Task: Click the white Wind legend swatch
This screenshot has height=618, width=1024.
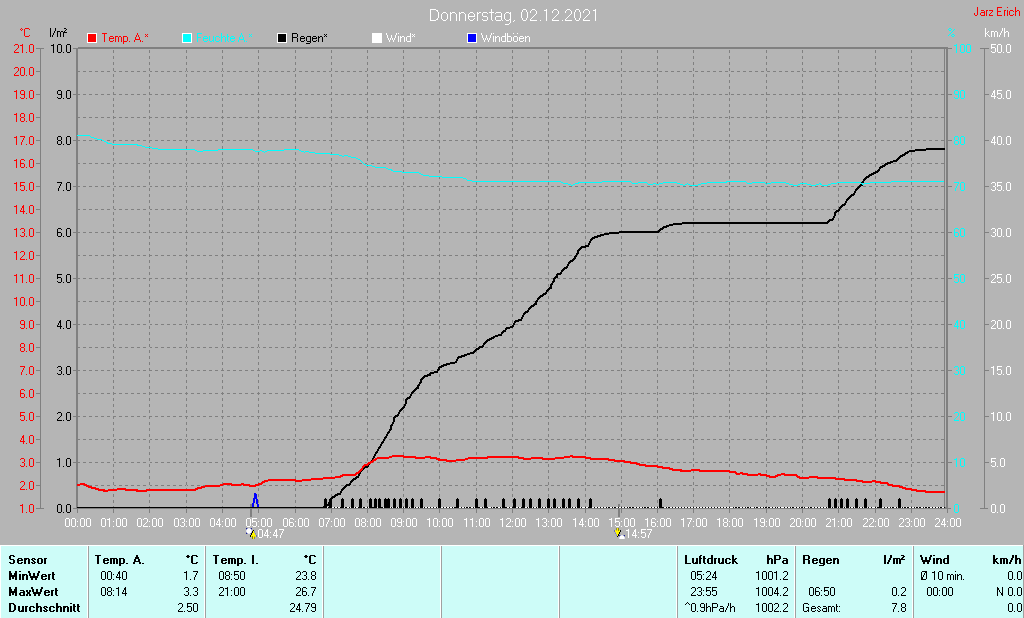Action: [377, 39]
